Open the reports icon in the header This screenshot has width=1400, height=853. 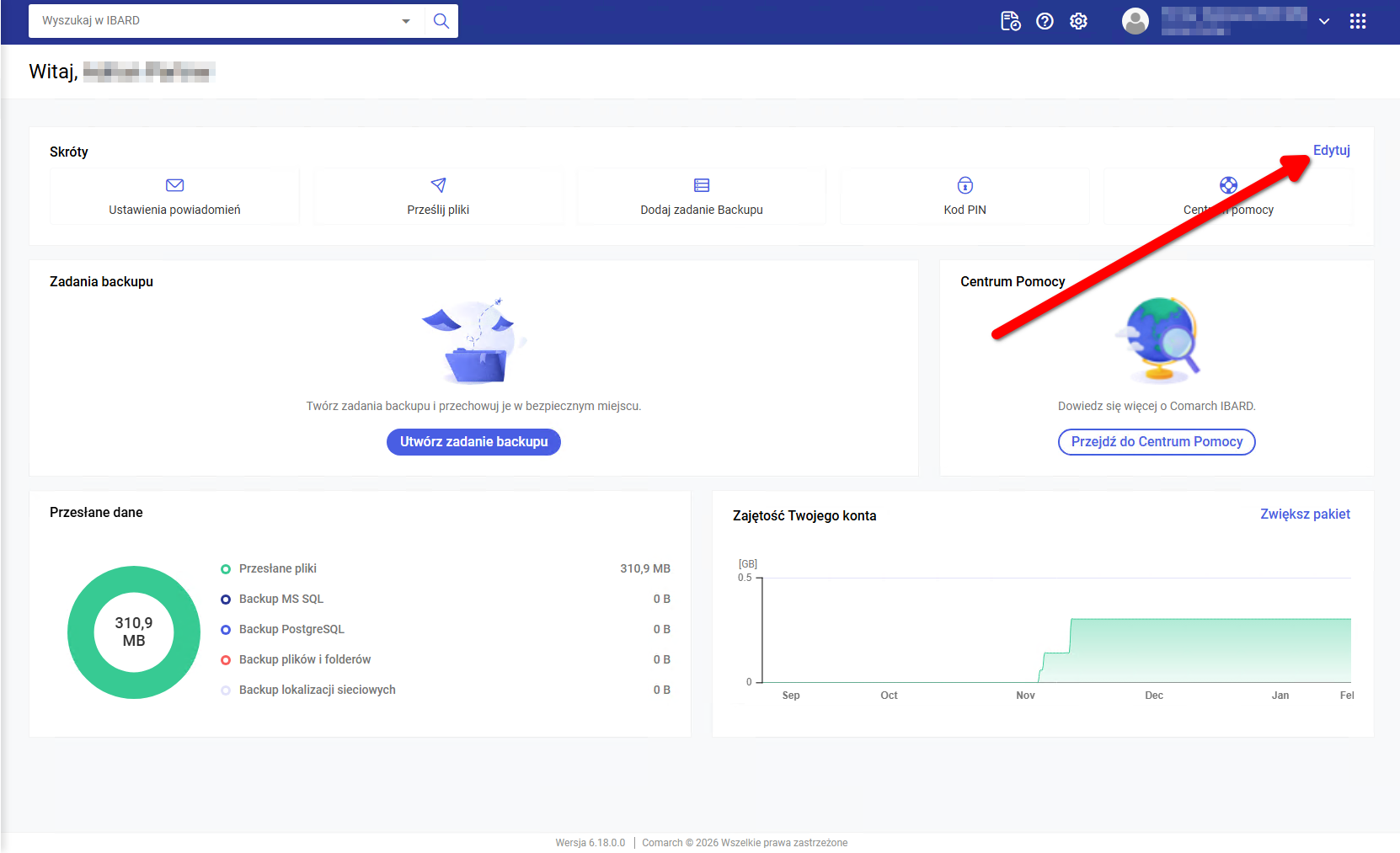[x=1010, y=21]
